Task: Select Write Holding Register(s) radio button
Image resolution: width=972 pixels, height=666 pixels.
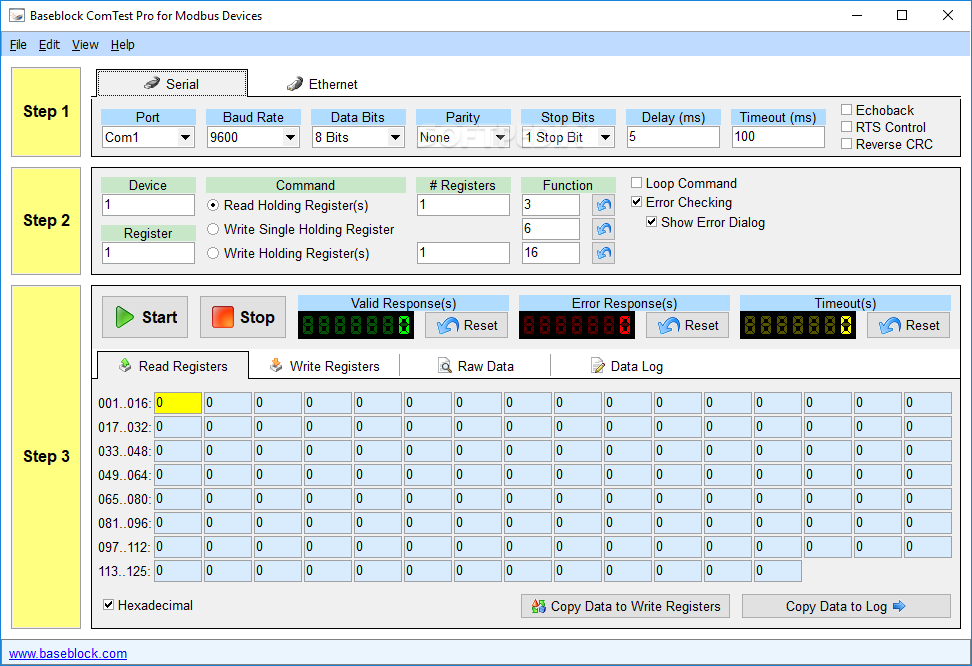Action: [x=213, y=253]
